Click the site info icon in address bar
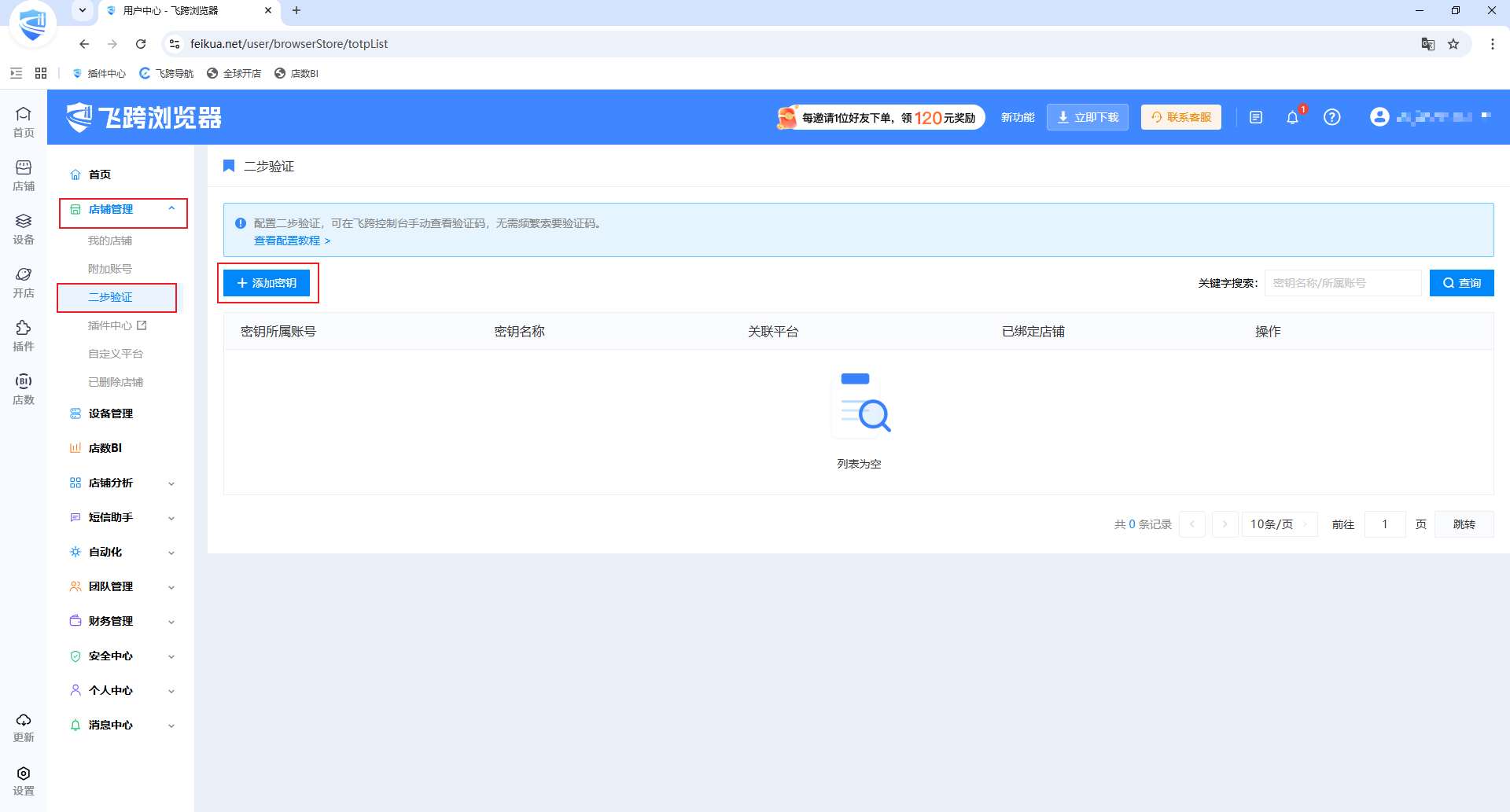The image size is (1510, 812). pos(175,44)
